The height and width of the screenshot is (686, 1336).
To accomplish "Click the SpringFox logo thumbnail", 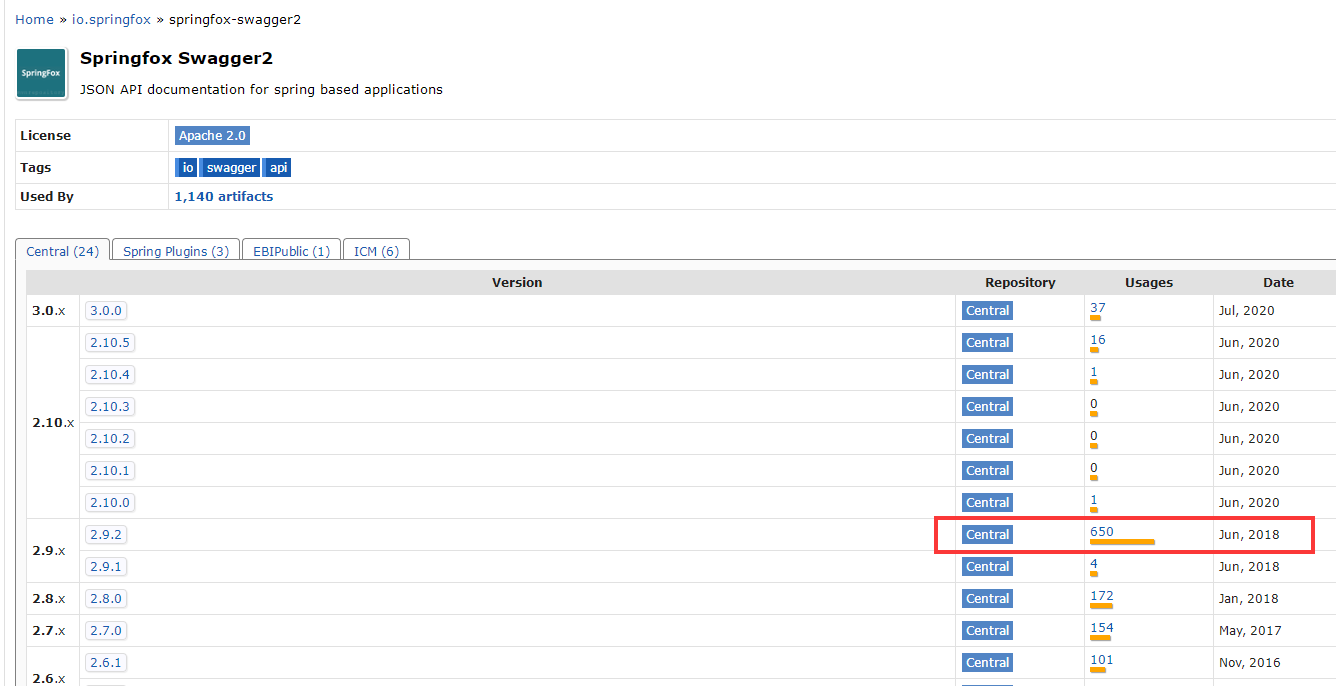I will point(42,74).
